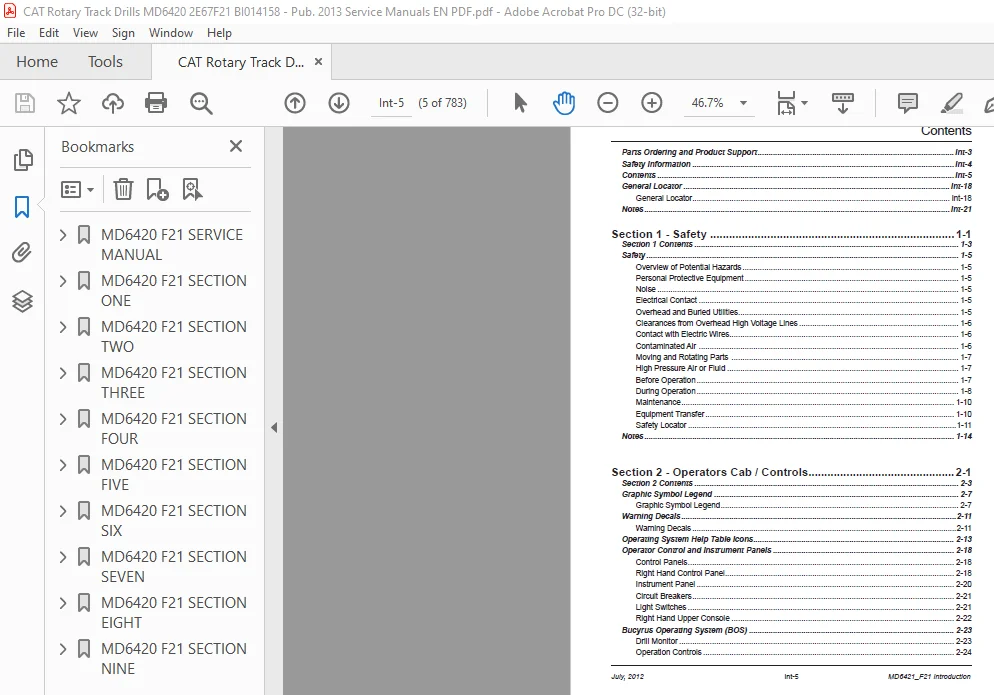
Task: Expand MD6420 F21 SECTION NINE bookmark
Action: [63, 649]
